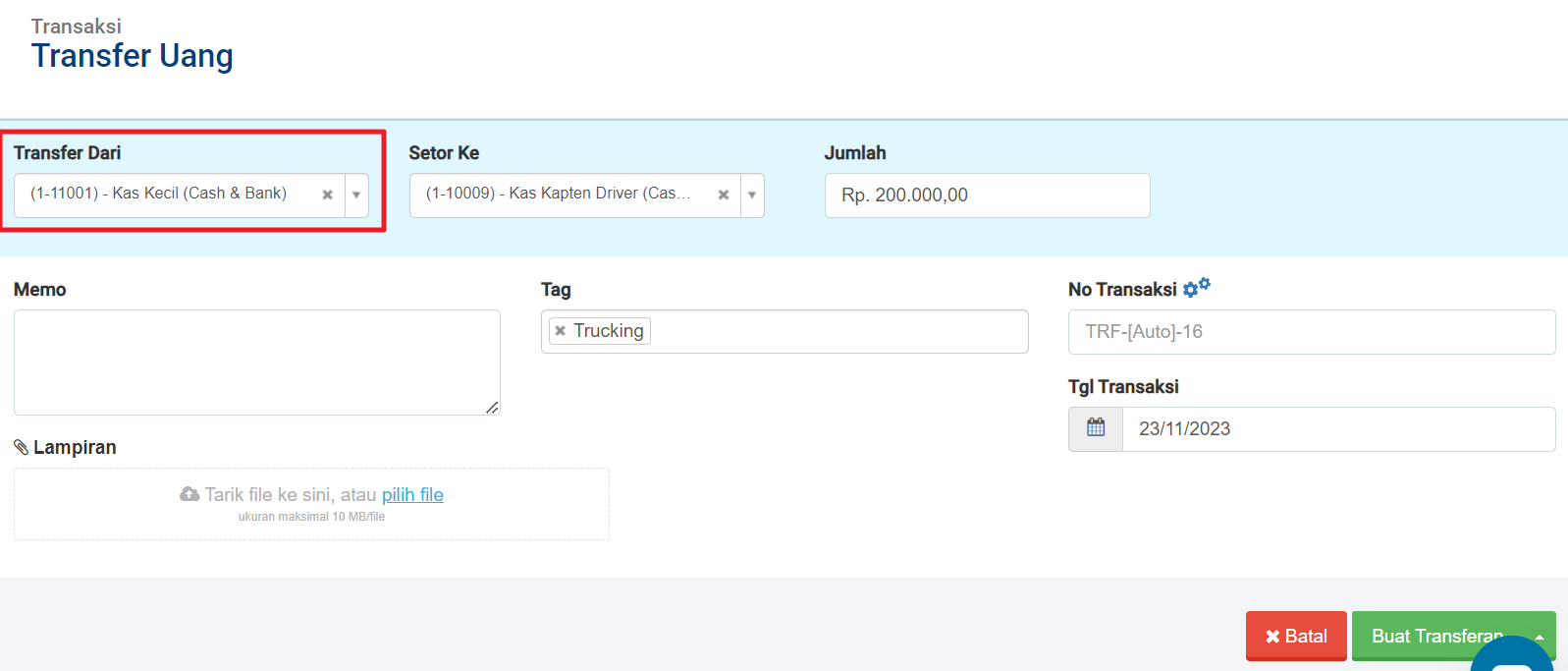The image size is (1568, 671).
Task: Open No Transaksi numbering settings gear
Action: point(1195,289)
